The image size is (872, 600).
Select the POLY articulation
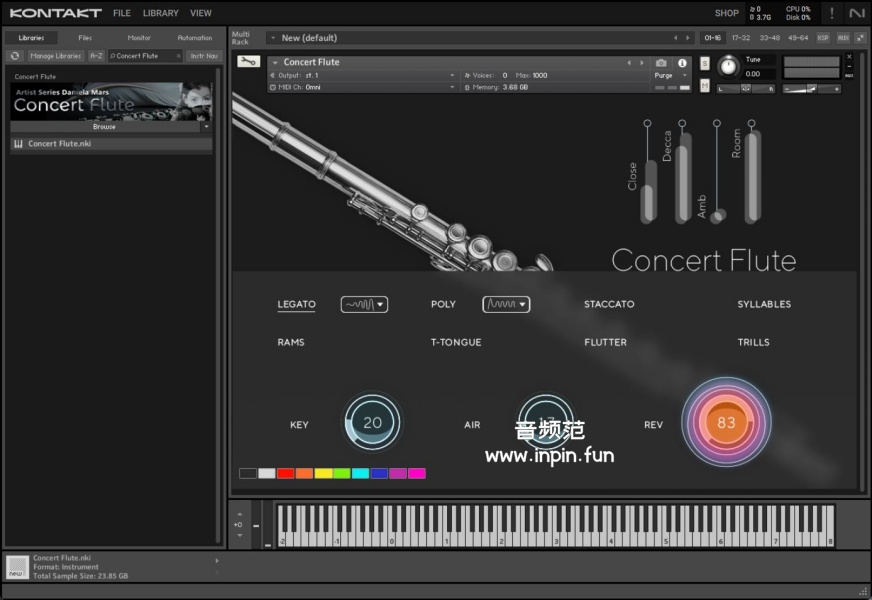point(443,304)
